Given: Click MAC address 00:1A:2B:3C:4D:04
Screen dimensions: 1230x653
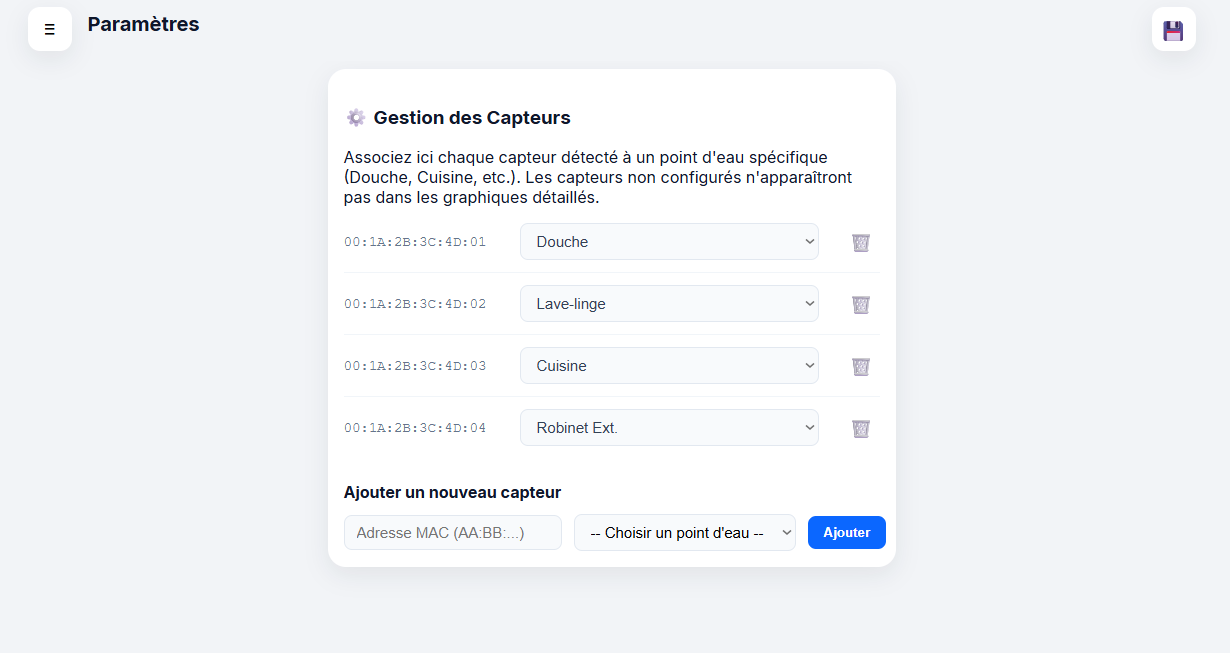Looking at the screenshot, I should click(x=415, y=428).
